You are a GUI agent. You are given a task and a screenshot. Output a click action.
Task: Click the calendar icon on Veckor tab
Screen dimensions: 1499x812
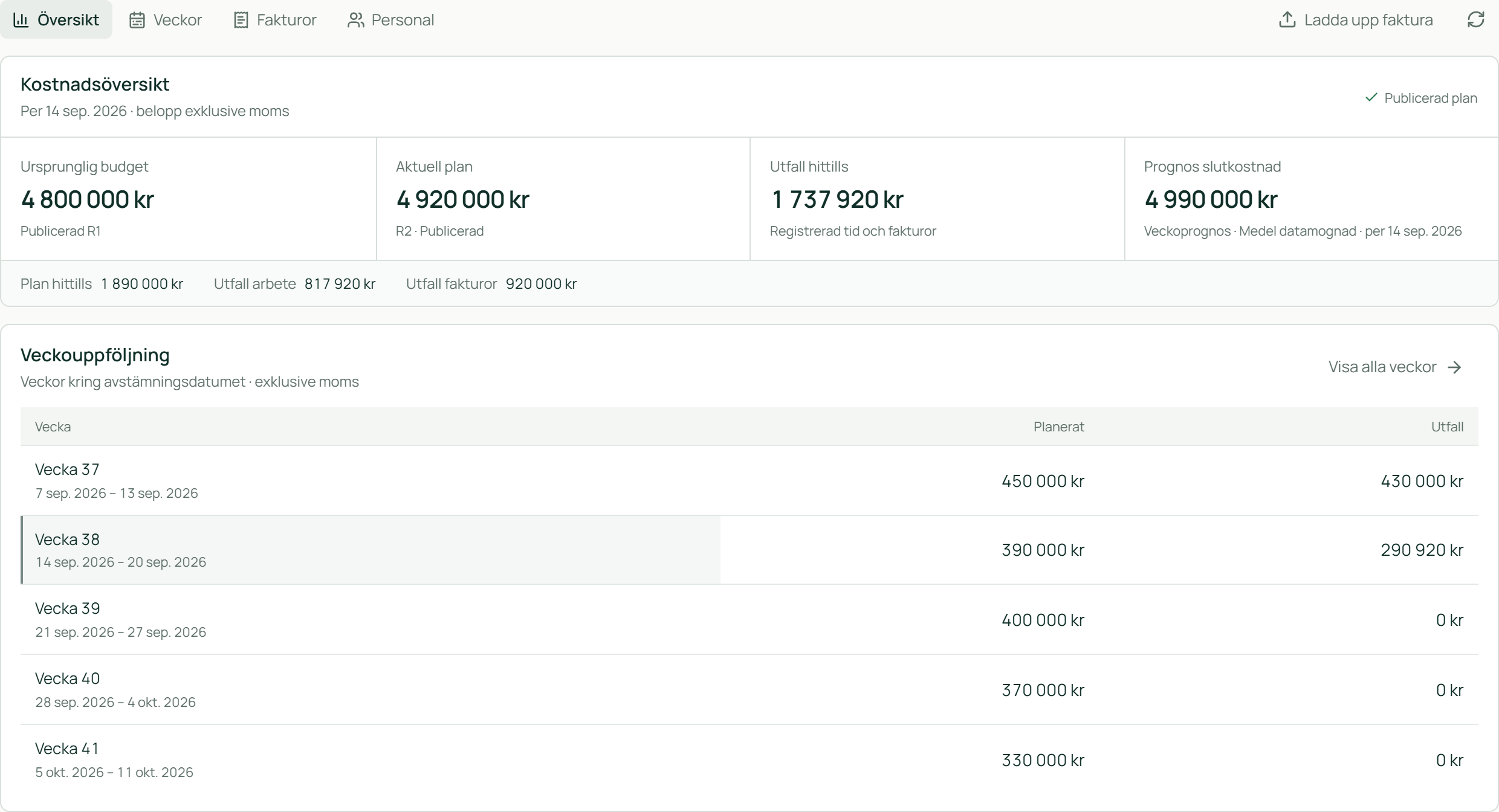pyautogui.click(x=137, y=20)
